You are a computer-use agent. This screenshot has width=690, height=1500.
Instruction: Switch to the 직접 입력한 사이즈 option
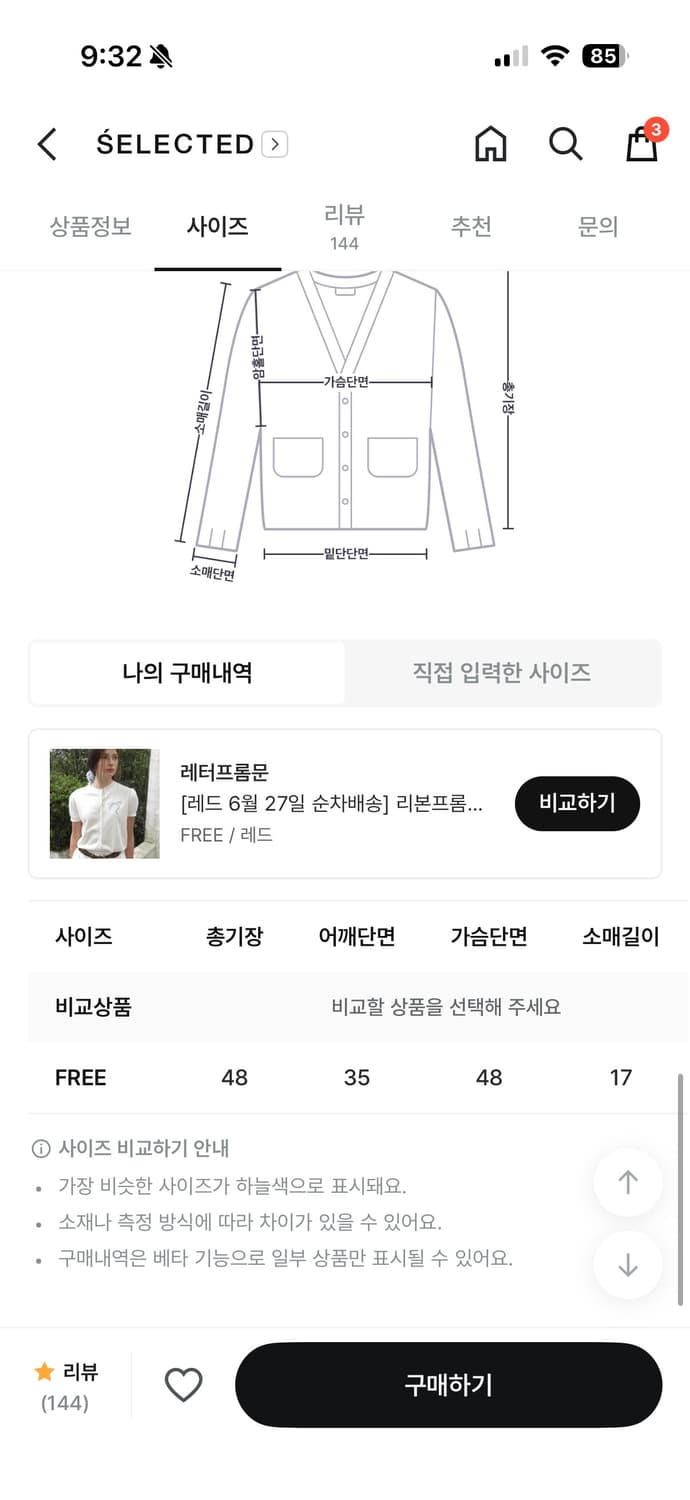click(503, 673)
